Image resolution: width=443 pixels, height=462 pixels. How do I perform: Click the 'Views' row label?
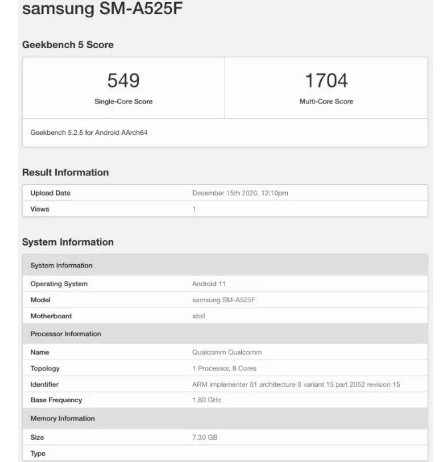click(40, 209)
